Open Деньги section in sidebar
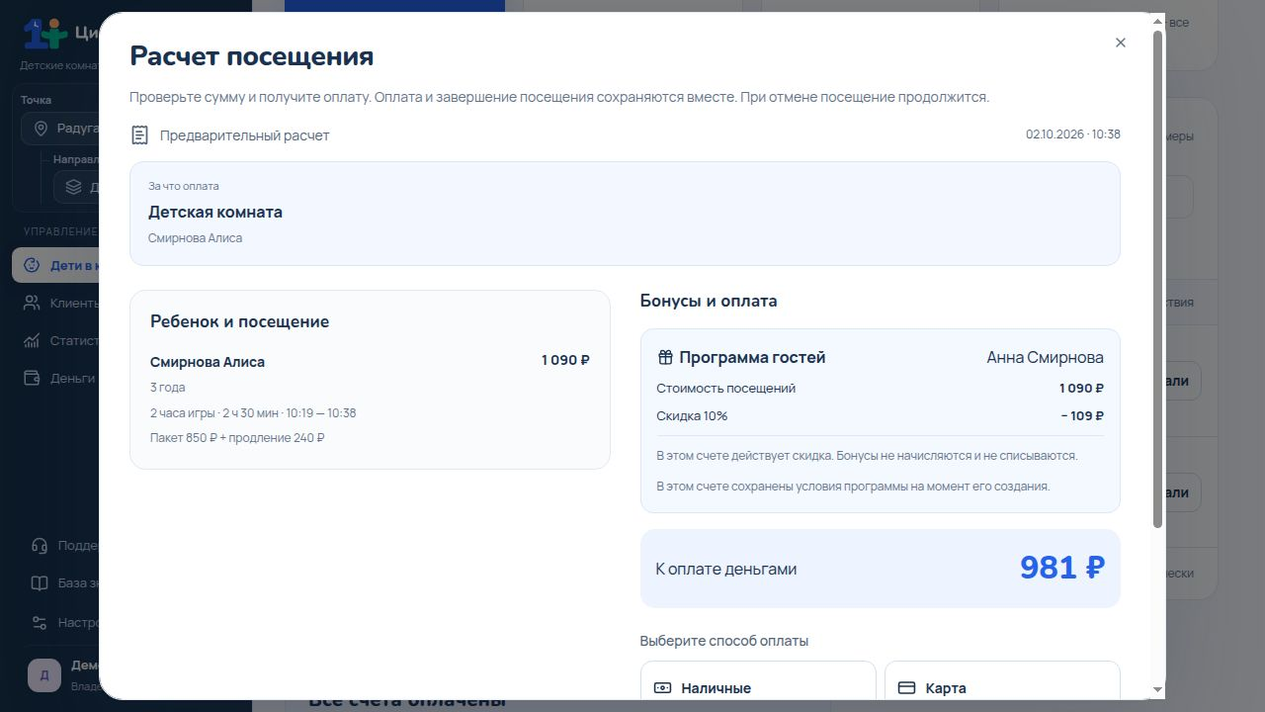 click(56, 378)
